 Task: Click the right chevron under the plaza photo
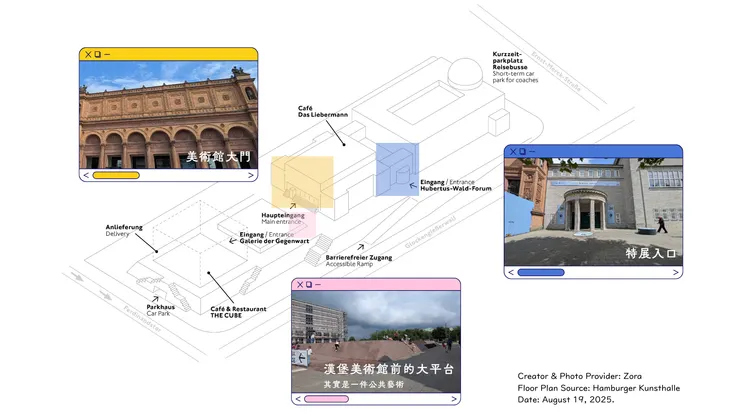454,399
